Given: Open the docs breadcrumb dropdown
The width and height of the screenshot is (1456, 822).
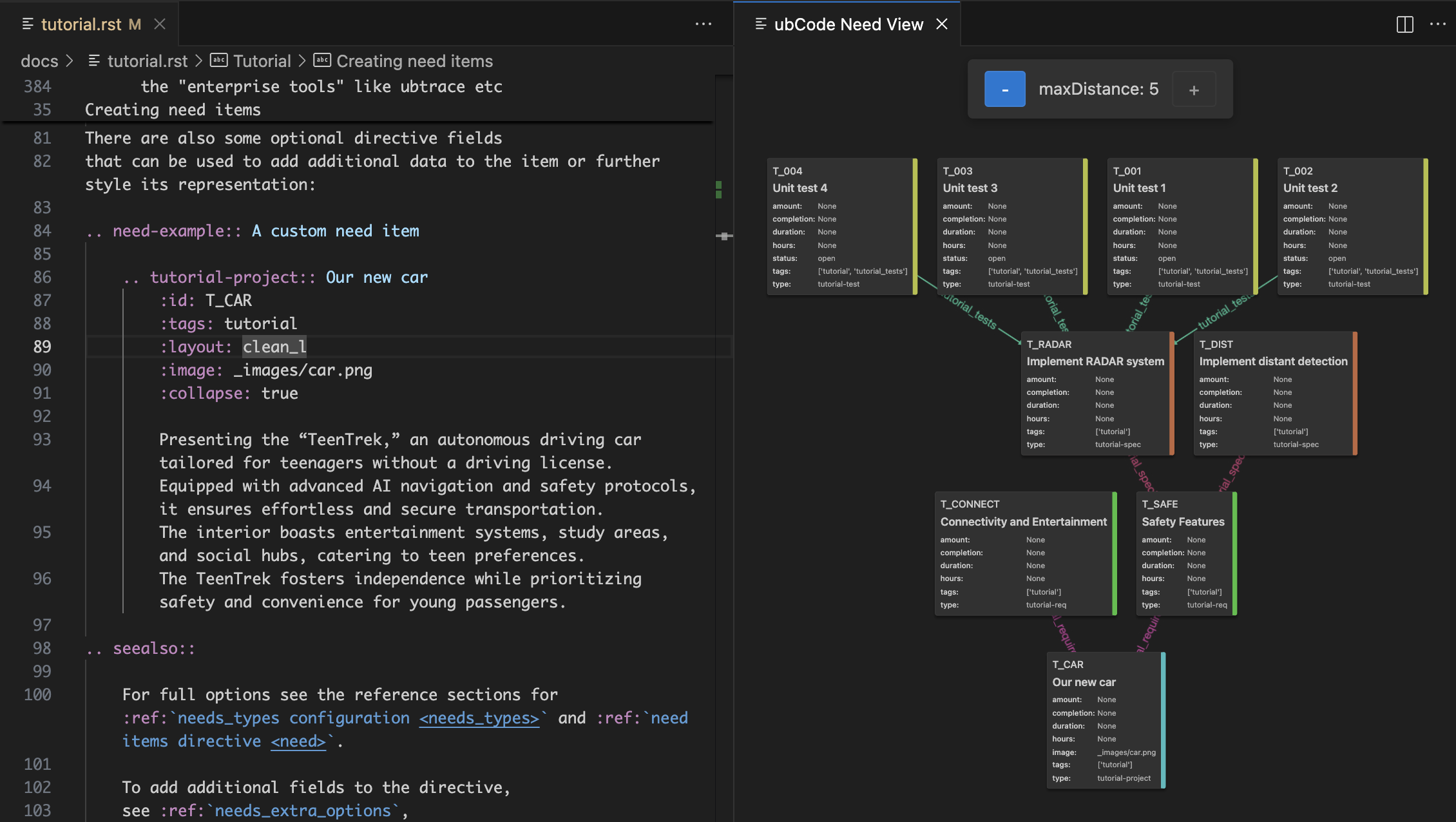Looking at the screenshot, I should (39, 60).
